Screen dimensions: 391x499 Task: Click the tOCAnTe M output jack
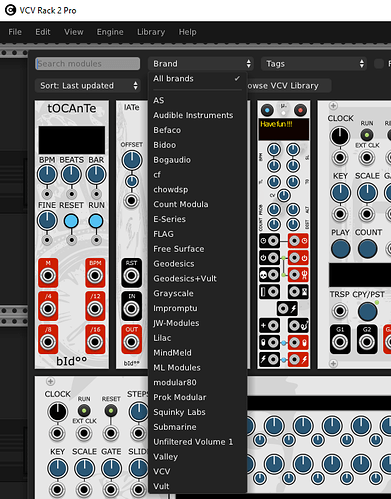point(48,276)
